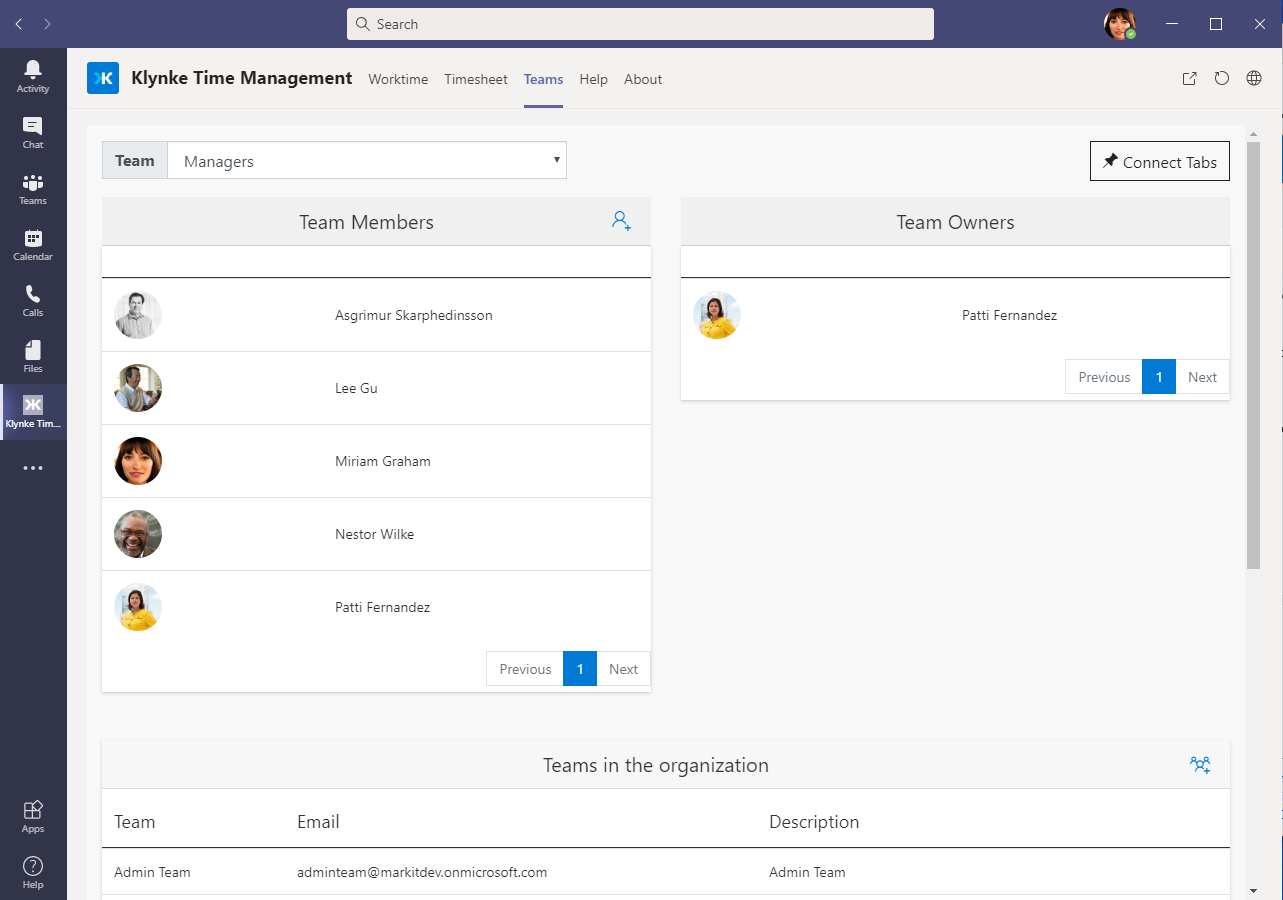The height and width of the screenshot is (900, 1283).
Task: Click adminteam@markitdev.onmicrosoft.com email
Action: coord(422,872)
